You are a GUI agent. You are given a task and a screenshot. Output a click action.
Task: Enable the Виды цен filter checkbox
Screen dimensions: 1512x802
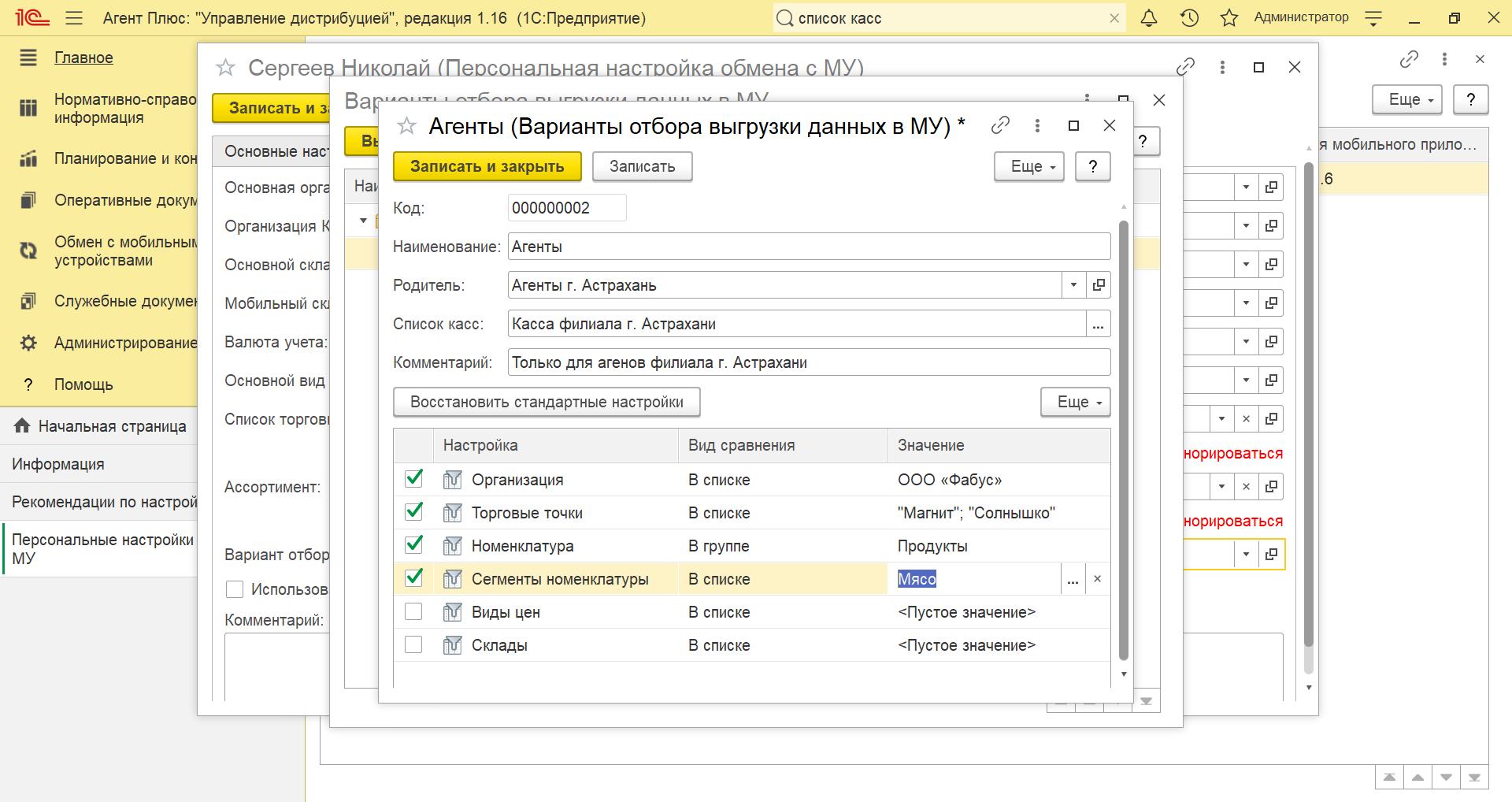(x=413, y=611)
